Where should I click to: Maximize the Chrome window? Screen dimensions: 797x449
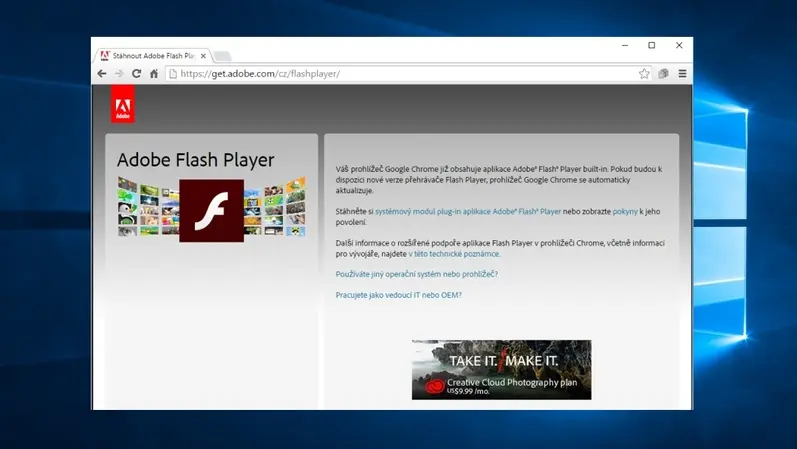click(x=652, y=45)
